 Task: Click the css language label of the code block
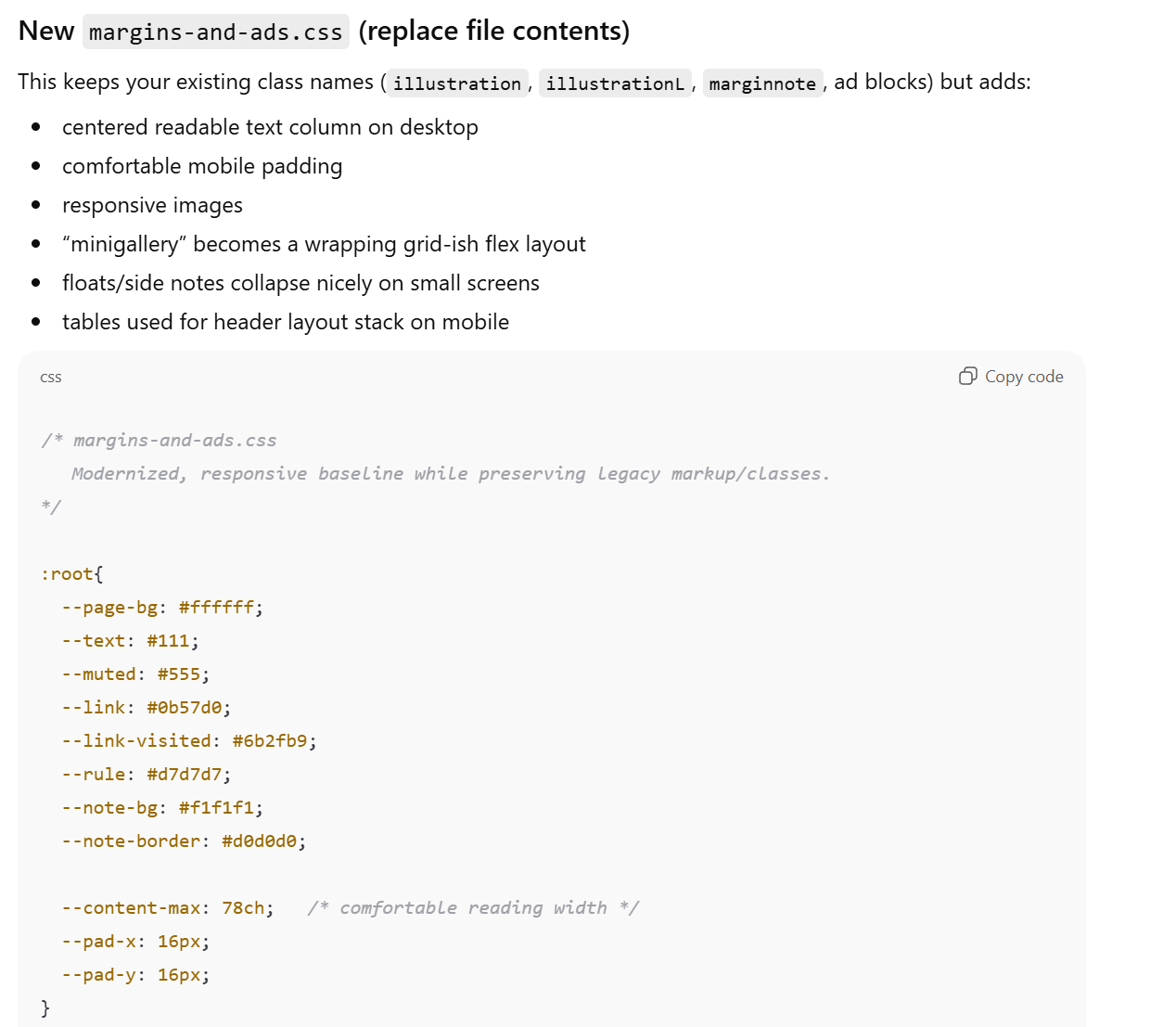[x=51, y=377]
